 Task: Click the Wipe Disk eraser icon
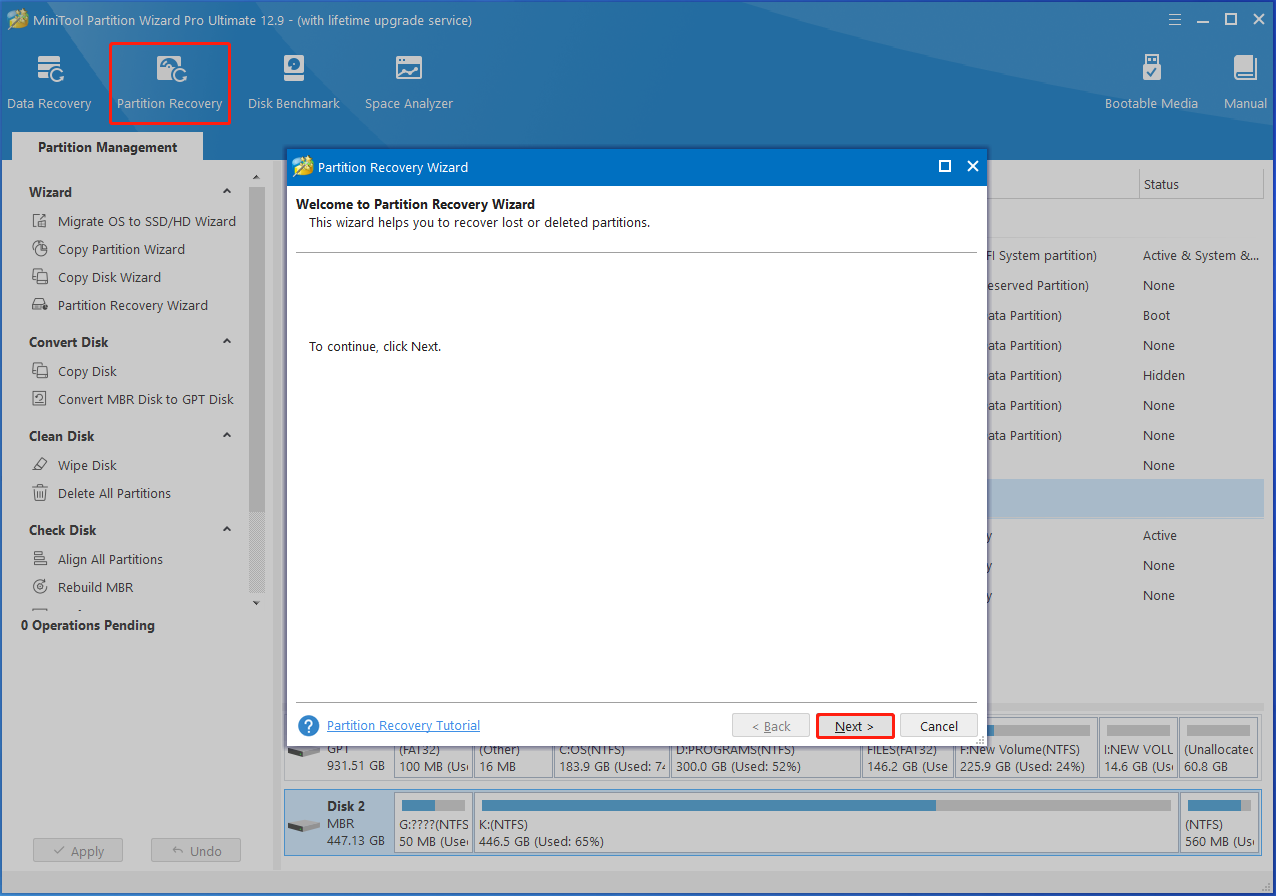coord(40,465)
